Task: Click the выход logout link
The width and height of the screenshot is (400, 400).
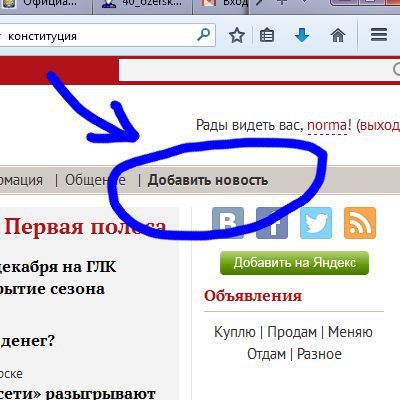Action: (x=380, y=126)
